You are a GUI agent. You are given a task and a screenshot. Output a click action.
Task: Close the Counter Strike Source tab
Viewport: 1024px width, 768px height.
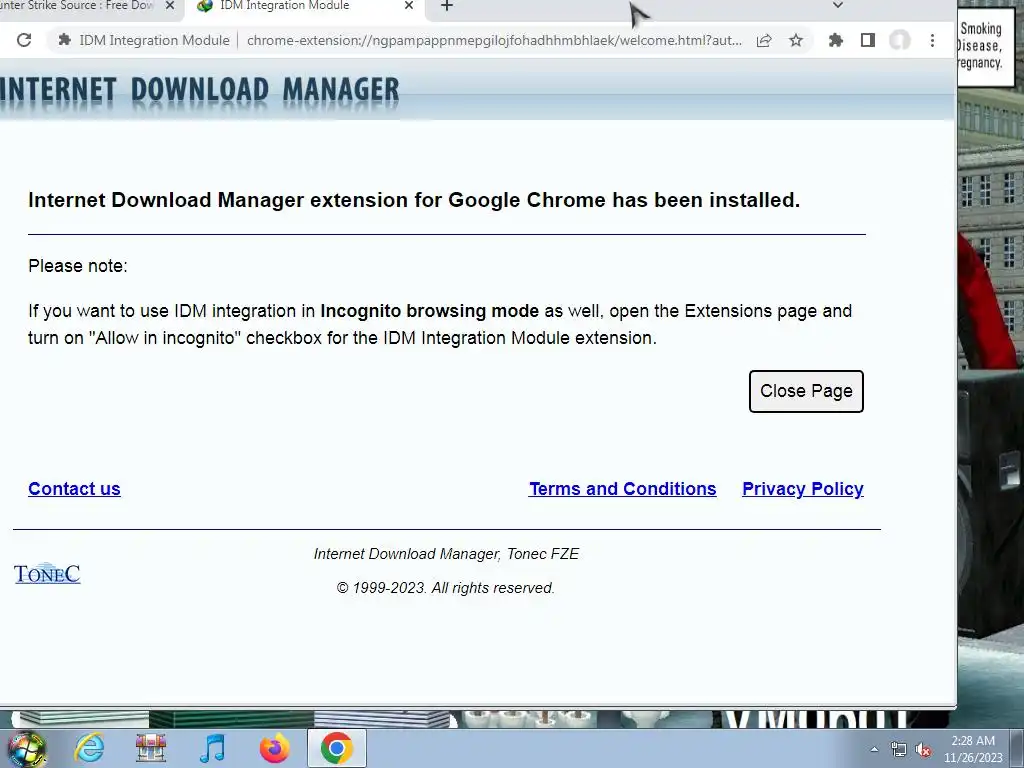click(170, 5)
